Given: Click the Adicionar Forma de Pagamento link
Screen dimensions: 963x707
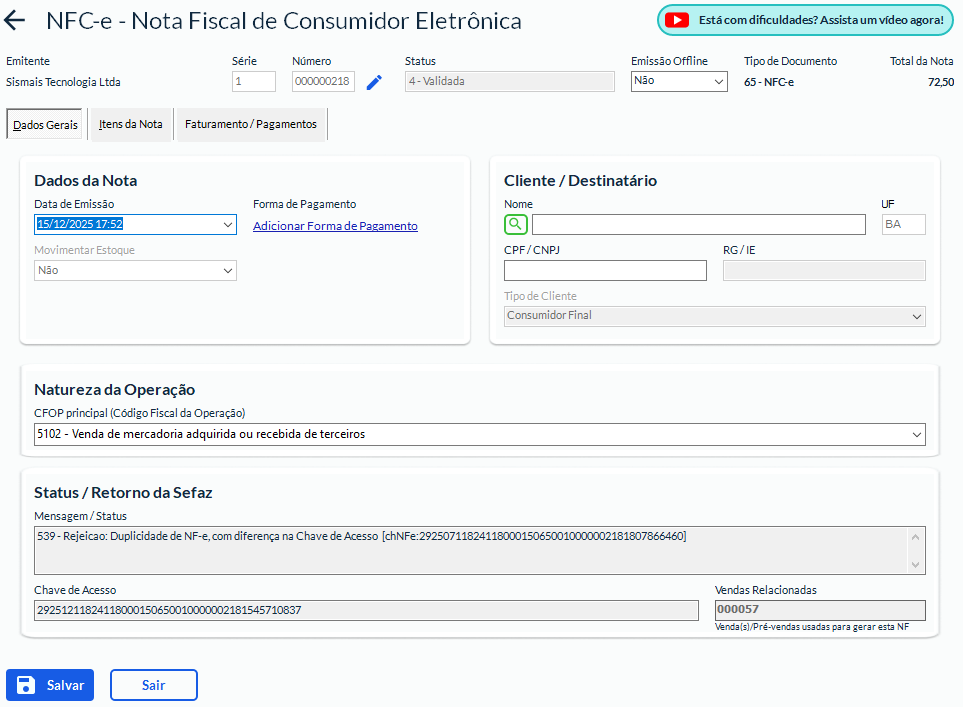Looking at the screenshot, I should (335, 226).
